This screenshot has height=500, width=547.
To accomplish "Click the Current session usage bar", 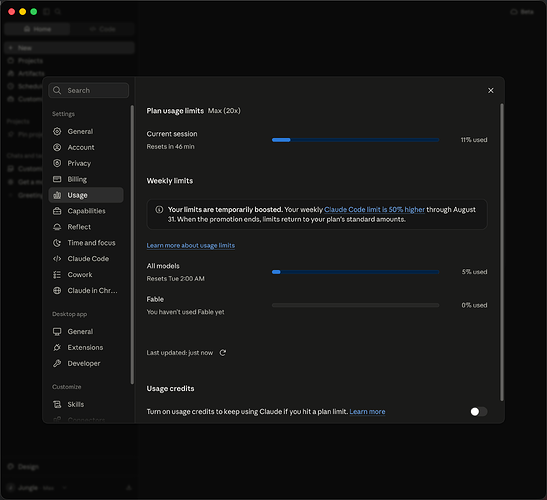I will [x=355, y=140].
